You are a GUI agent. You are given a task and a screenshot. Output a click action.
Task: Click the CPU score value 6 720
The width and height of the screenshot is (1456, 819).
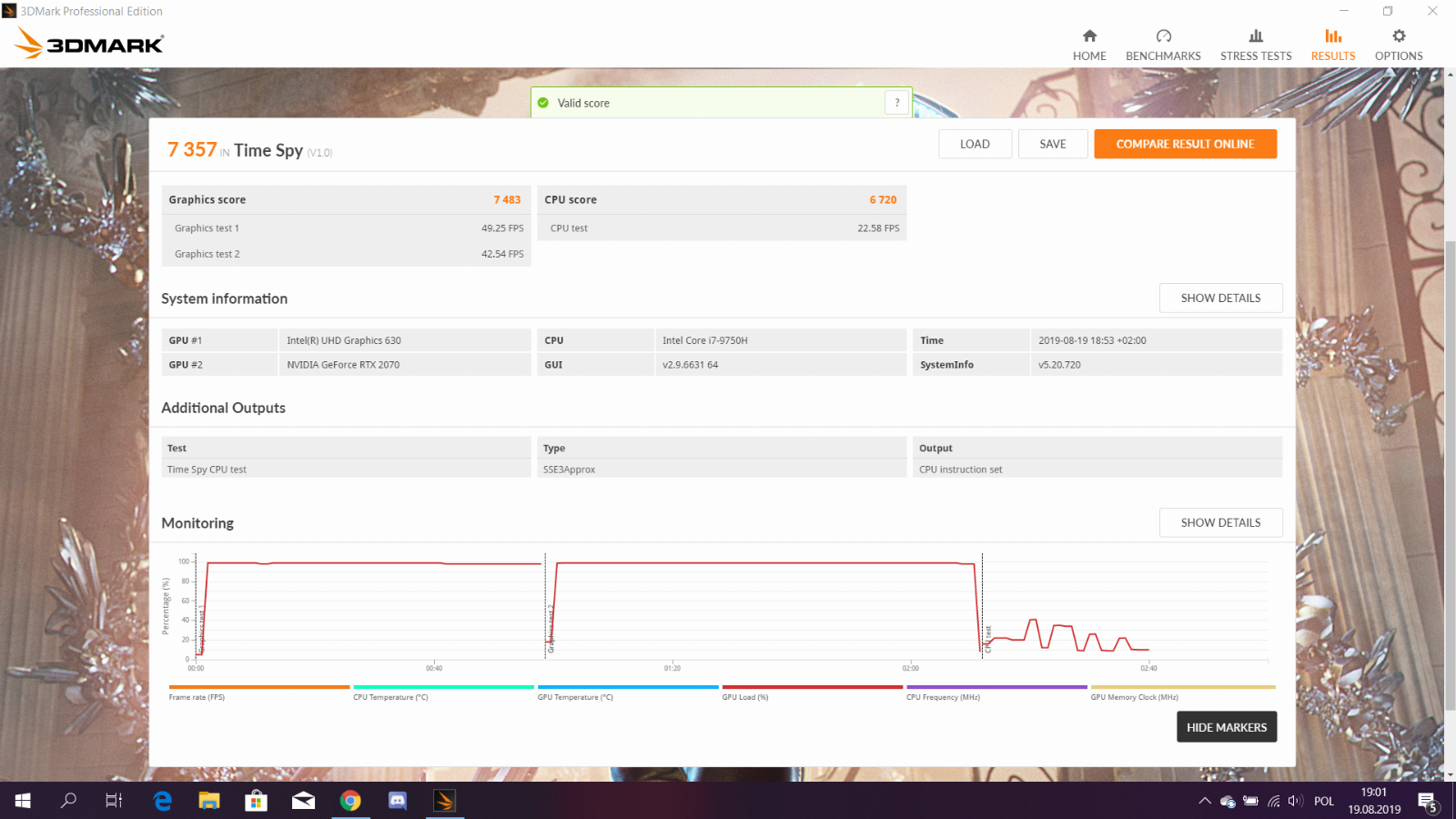[x=883, y=200]
